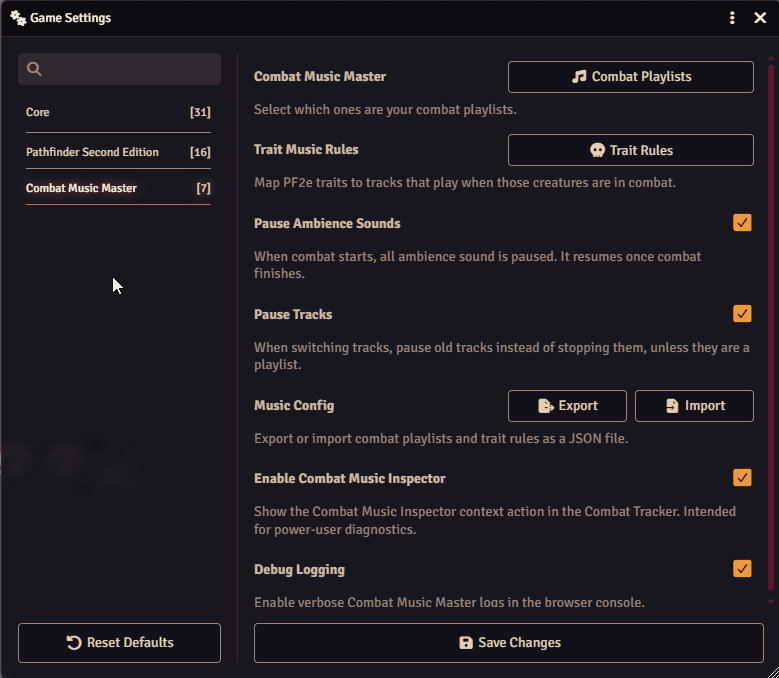
Task: Close the Game Settings window
Action: (x=760, y=18)
